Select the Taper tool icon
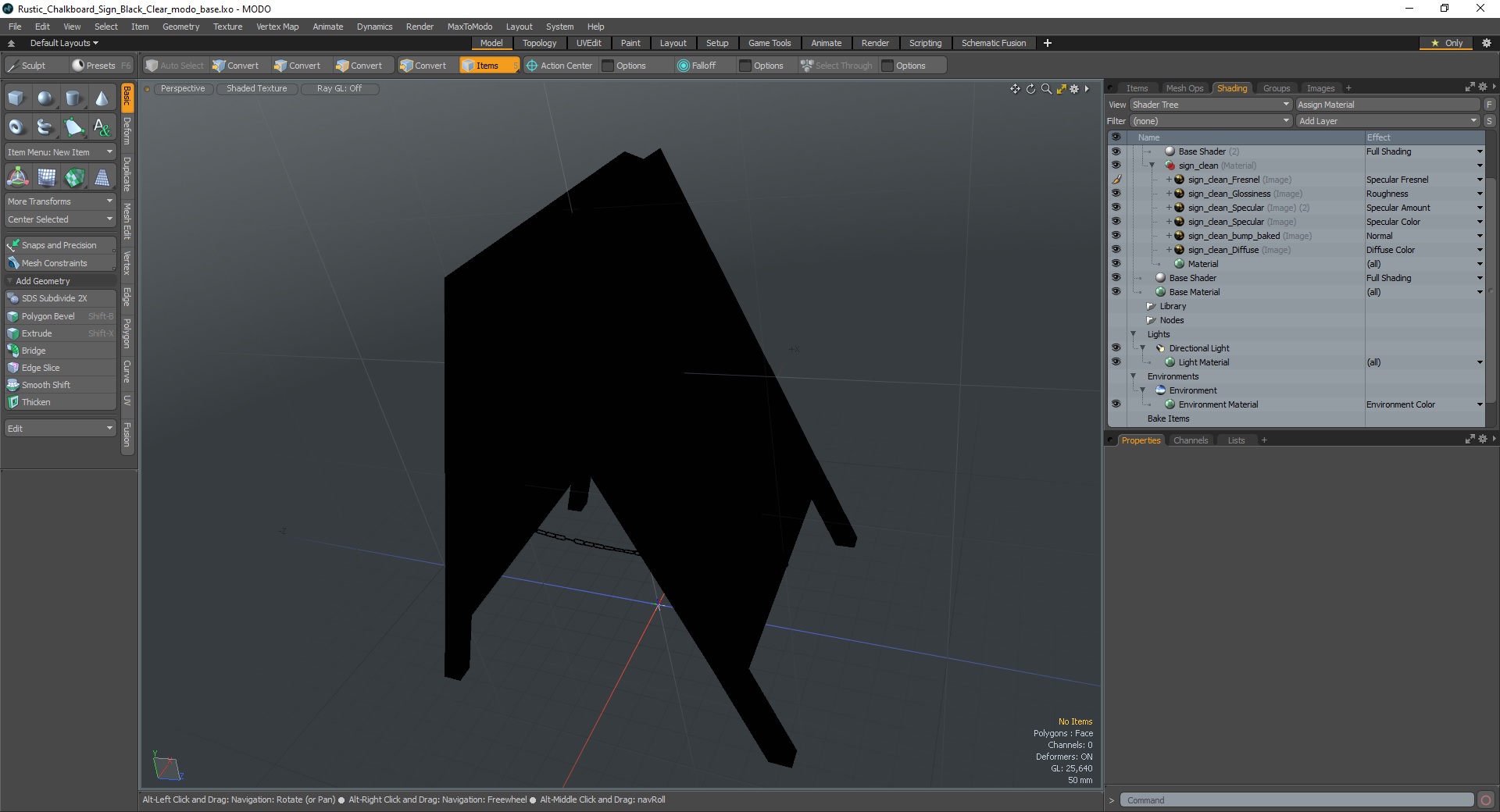Image resolution: width=1500 pixels, height=812 pixels. click(102, 178)
